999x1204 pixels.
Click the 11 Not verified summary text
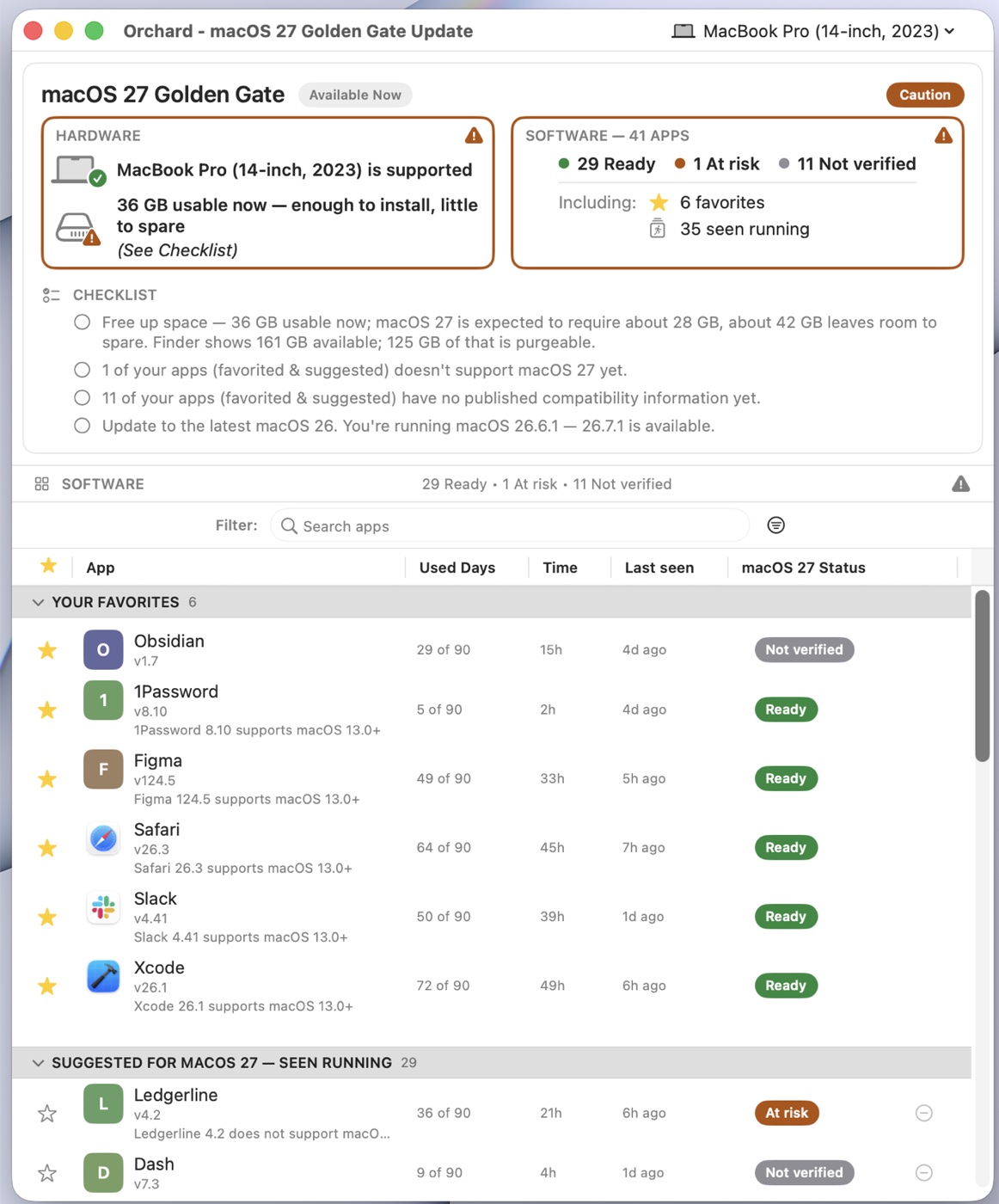847,163
